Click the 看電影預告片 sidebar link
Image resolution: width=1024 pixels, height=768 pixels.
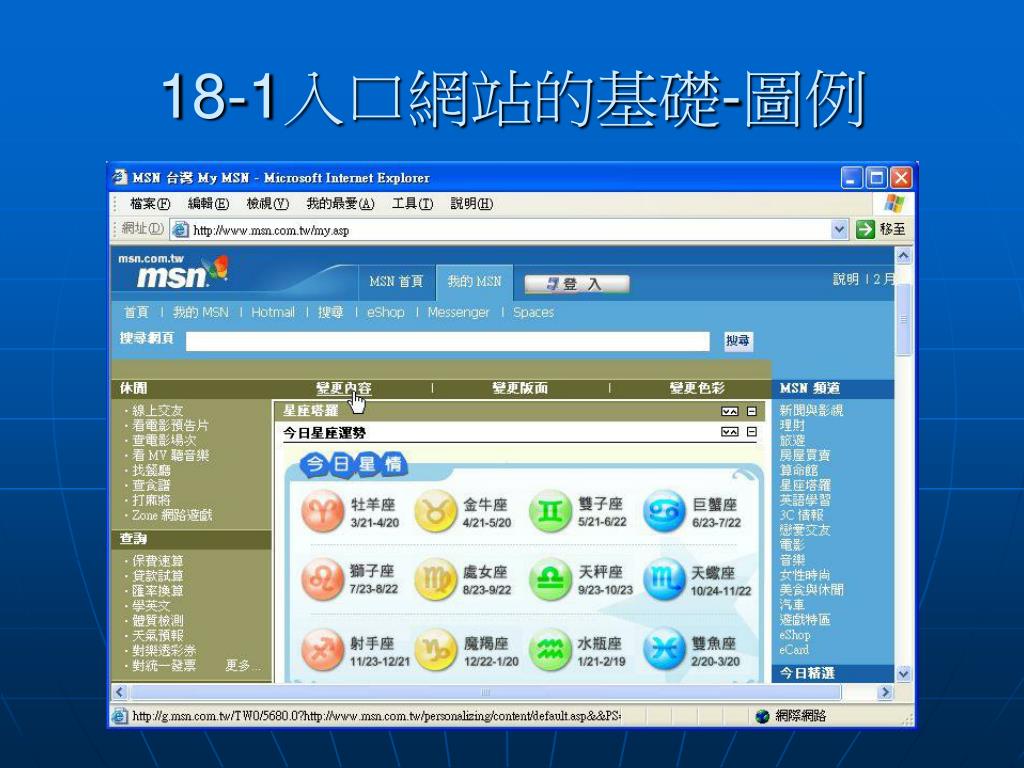[170, 425]
